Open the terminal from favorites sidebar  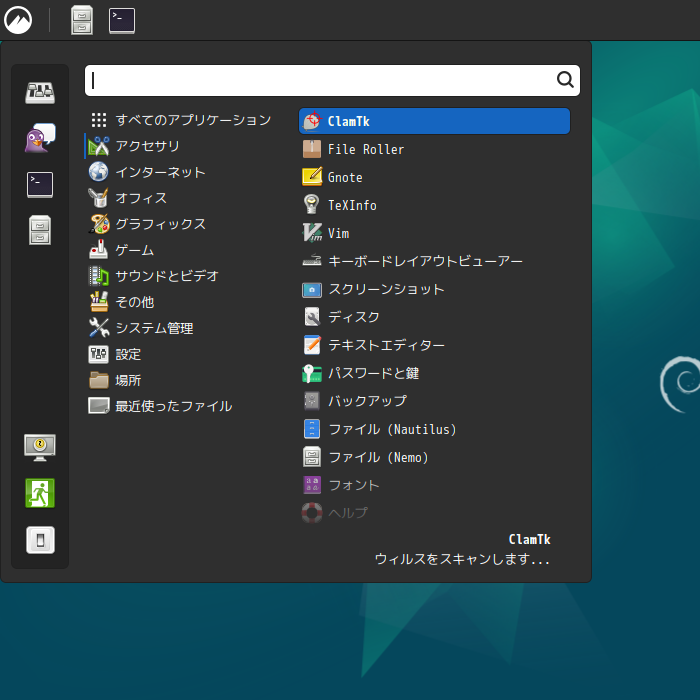pyautogui.click(x=40, y=184)
